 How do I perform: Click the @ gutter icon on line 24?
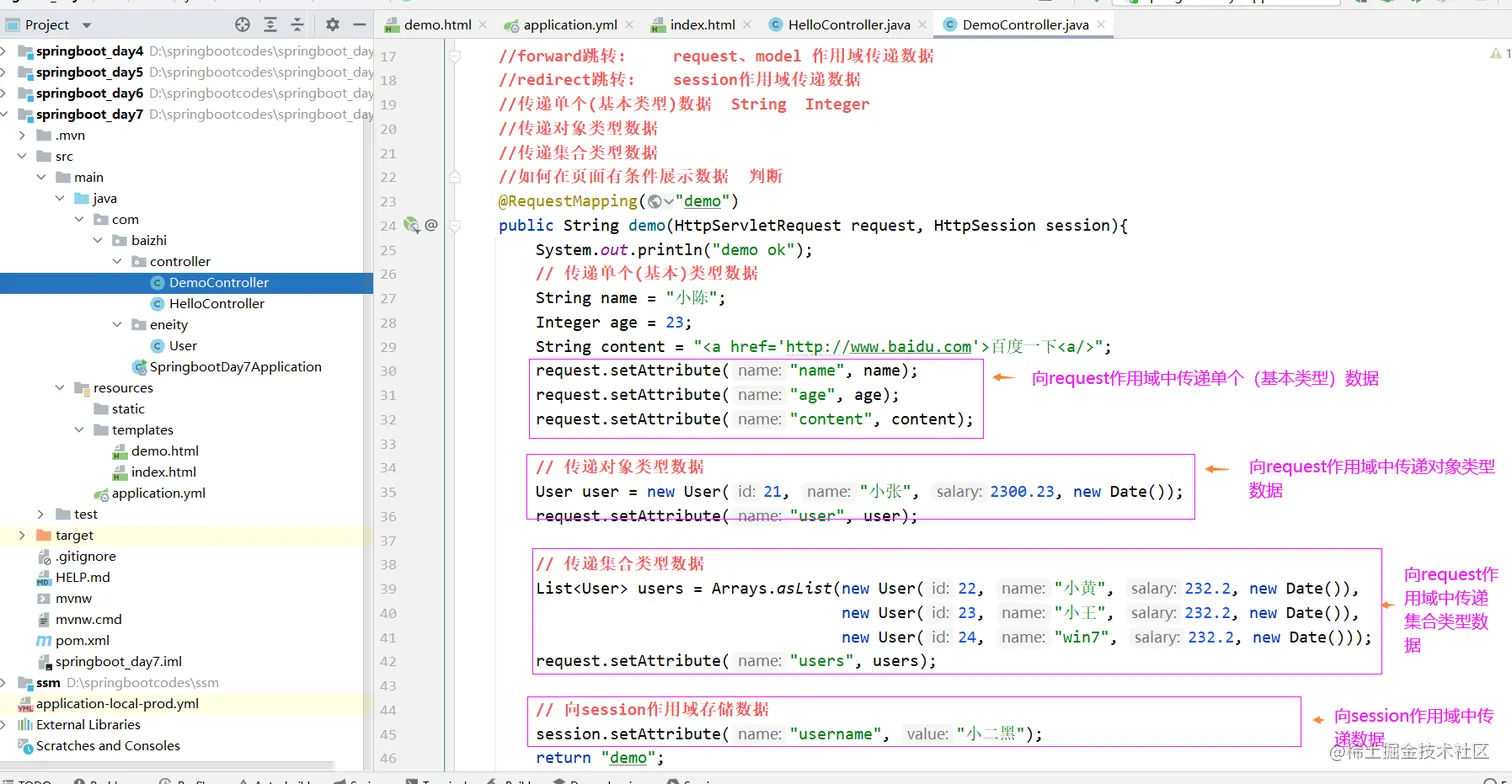click(431, 225)
